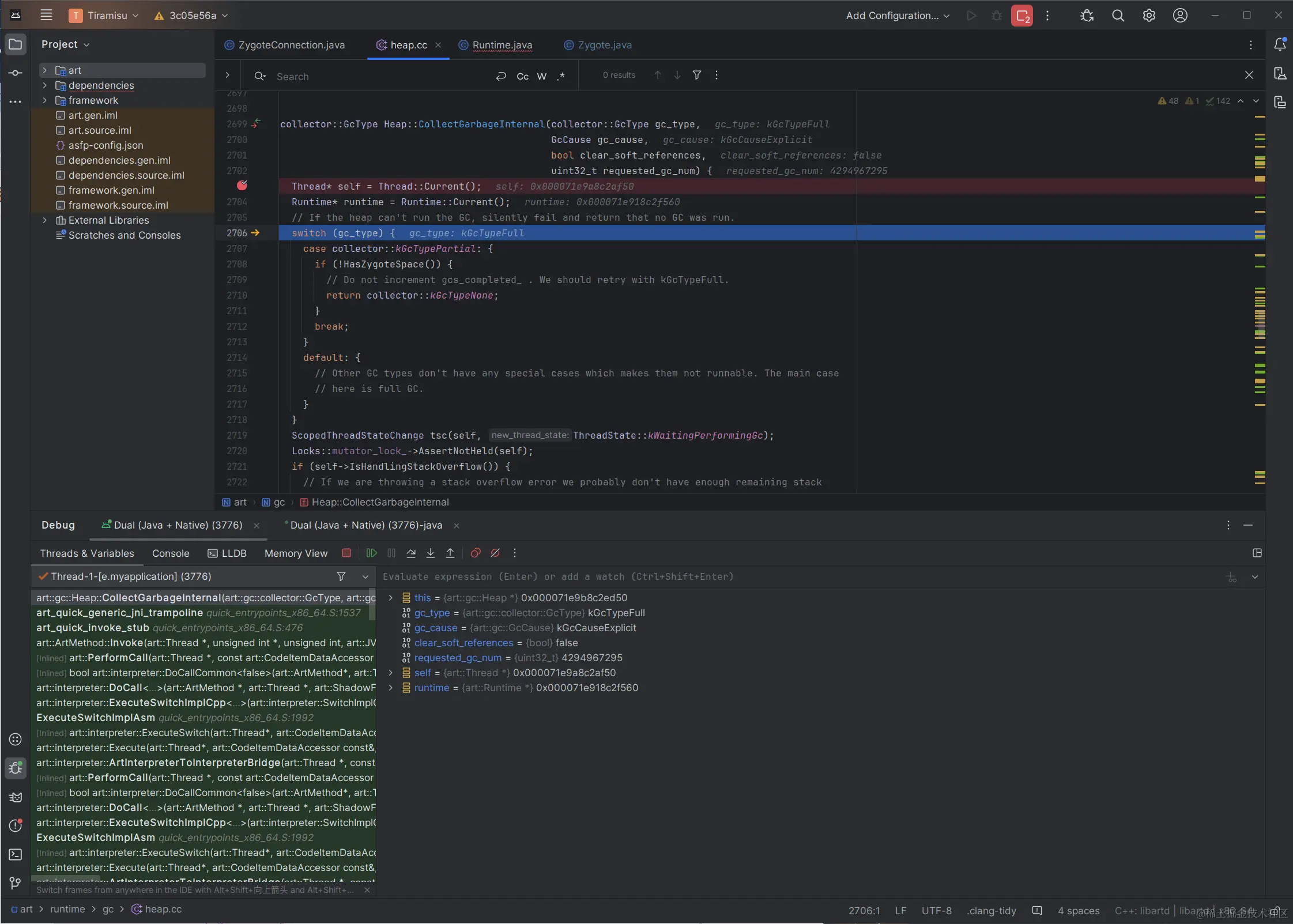Viewport: 1293px width, 924px height.
Task: Show more tool windows ellipsis
Action: point(16,102)
